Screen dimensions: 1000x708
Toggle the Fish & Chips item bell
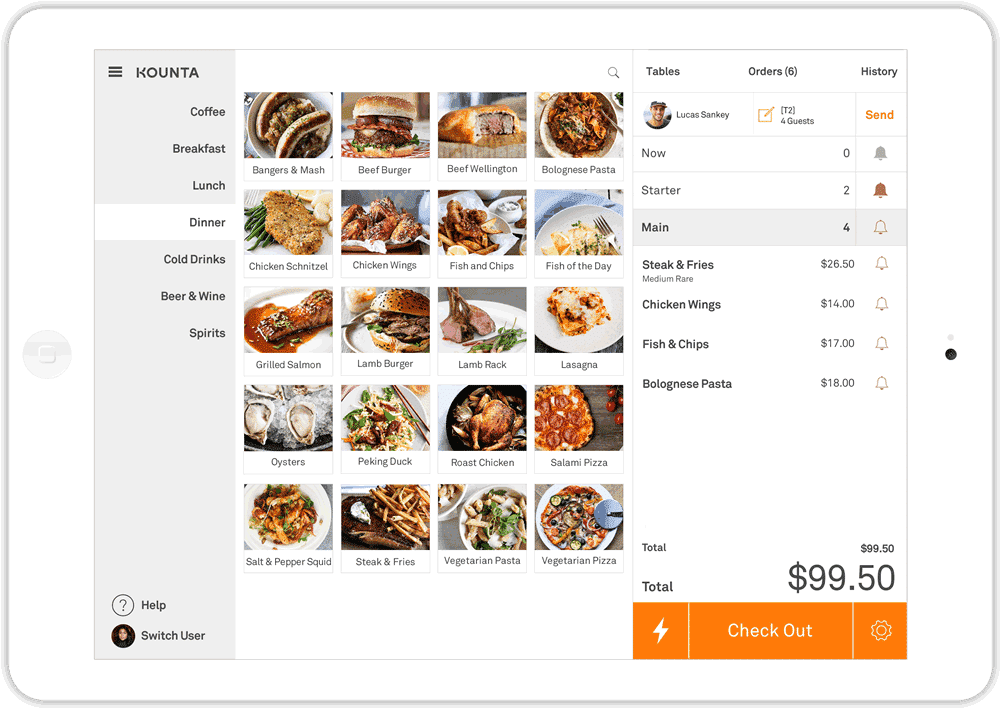coord(881,343)
